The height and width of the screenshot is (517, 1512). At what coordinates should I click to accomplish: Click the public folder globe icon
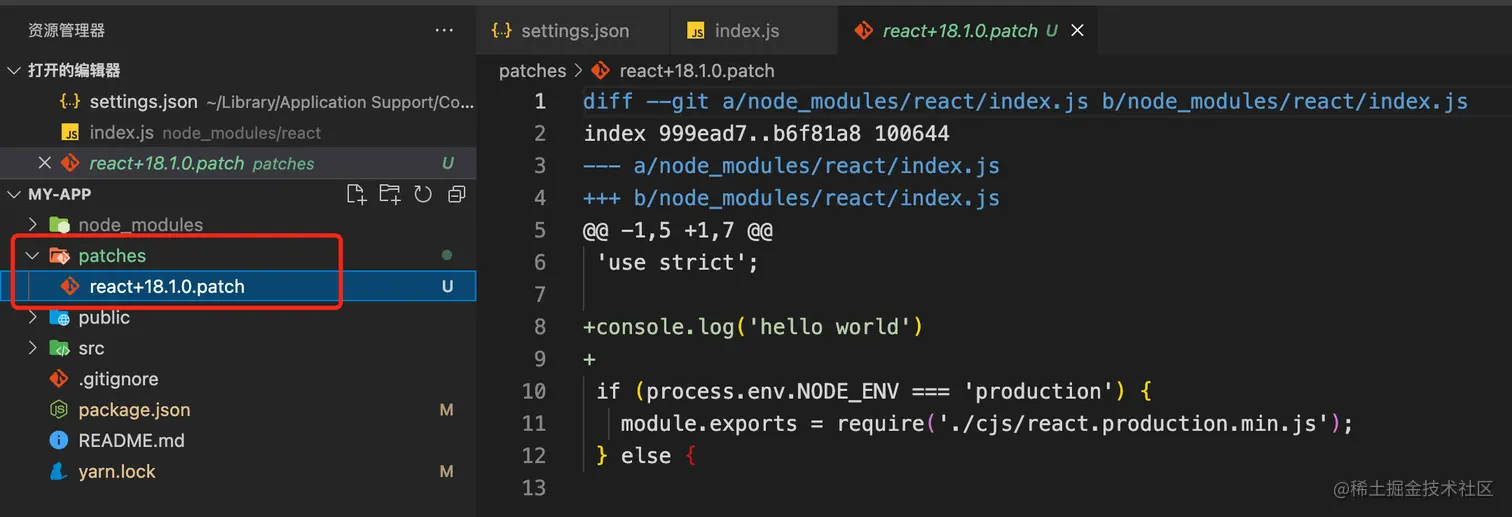coord(60,318)
